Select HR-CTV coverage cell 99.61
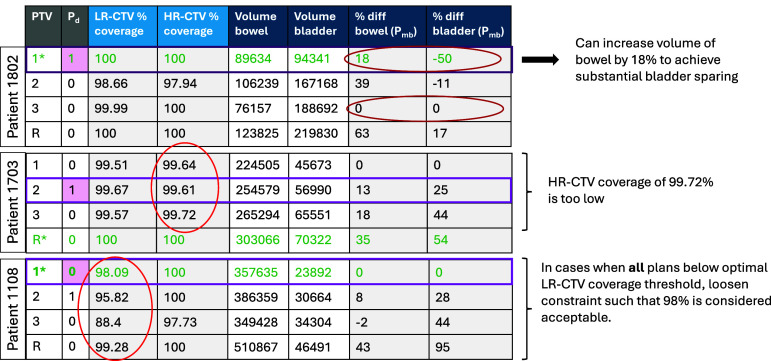Viewport: 771px width, 361px height. 193,190
